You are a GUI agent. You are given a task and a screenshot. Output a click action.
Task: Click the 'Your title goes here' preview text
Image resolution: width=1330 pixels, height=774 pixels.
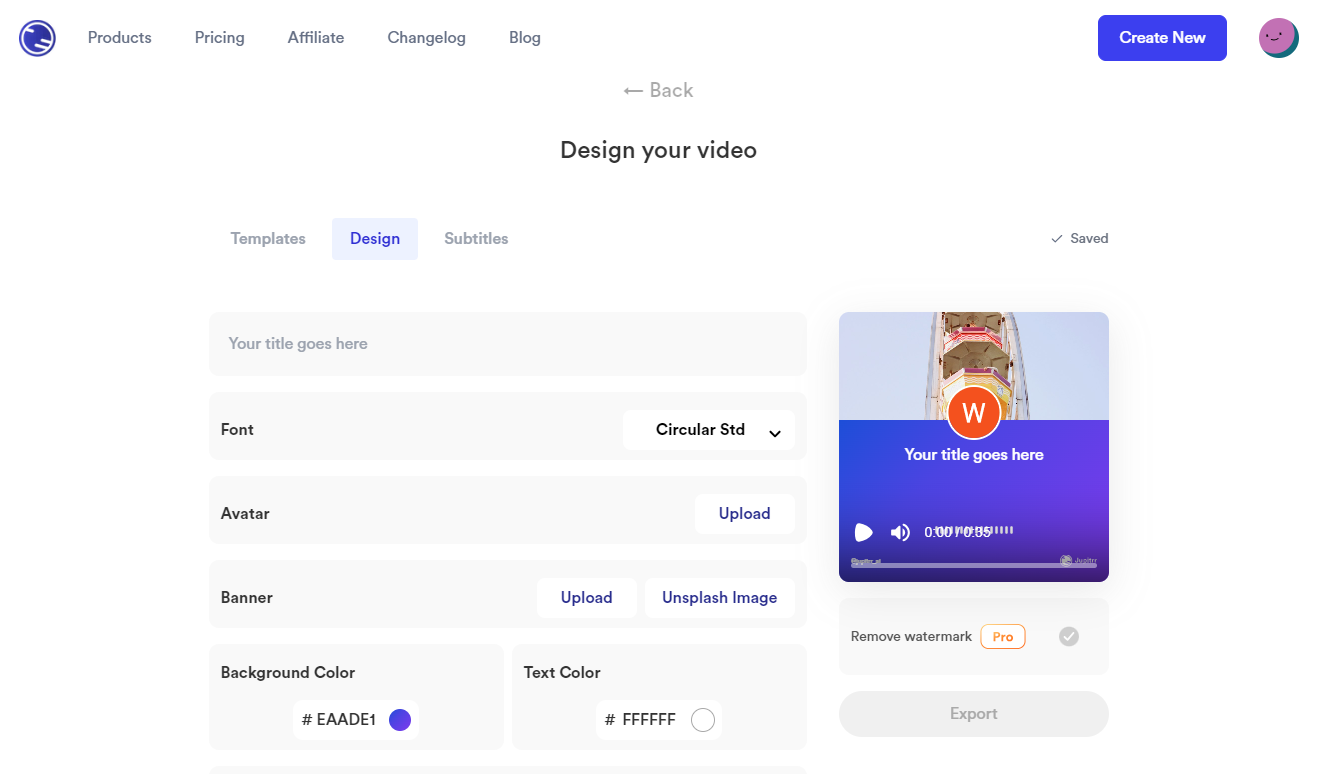(x=974, y=455)
